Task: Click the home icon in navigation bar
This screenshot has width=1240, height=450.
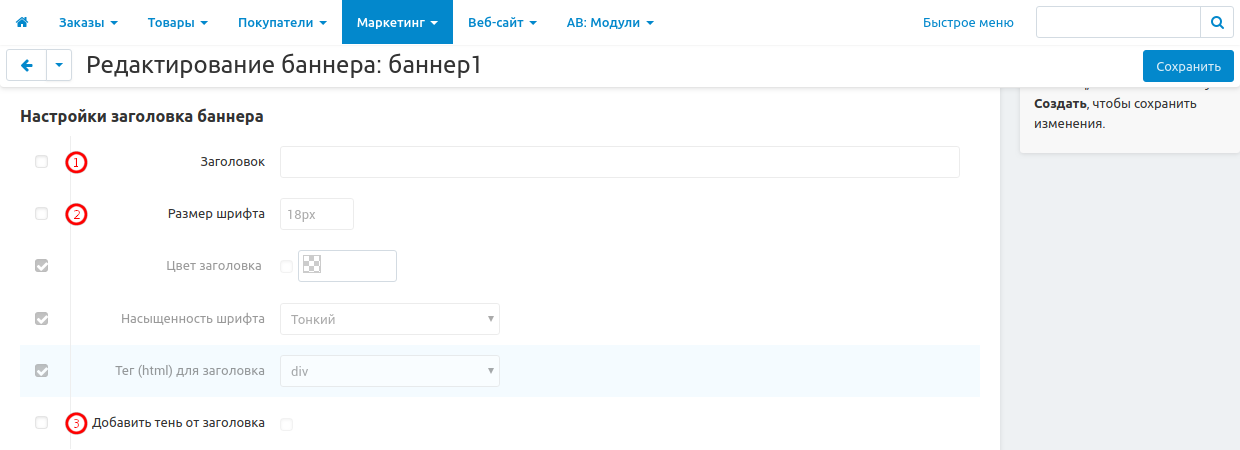Action: (x=22, y=22)
